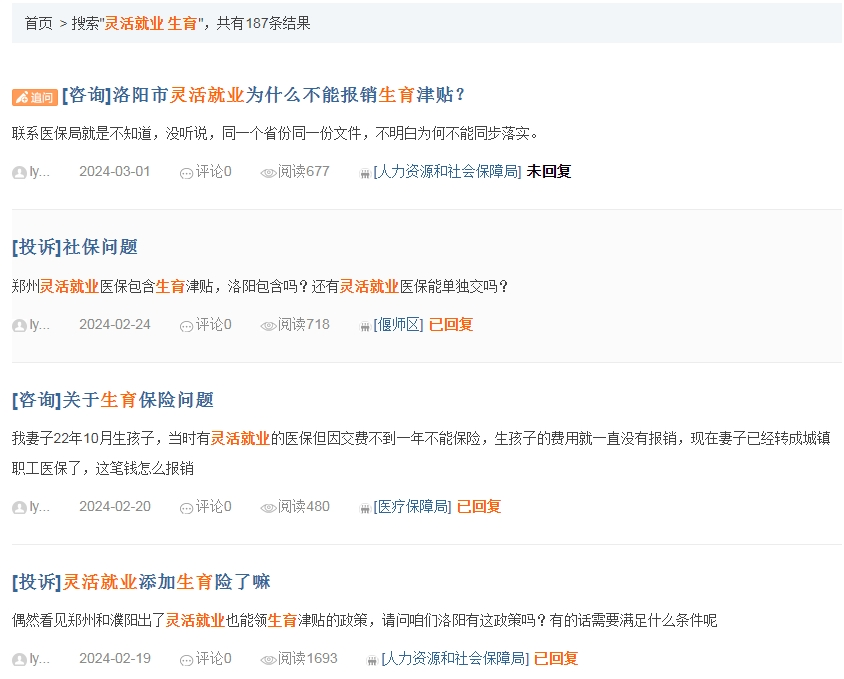This screenshot has height=679, width=844.
Task: Click eye icon next to 阅读480
Action: (x=268, y=508)
